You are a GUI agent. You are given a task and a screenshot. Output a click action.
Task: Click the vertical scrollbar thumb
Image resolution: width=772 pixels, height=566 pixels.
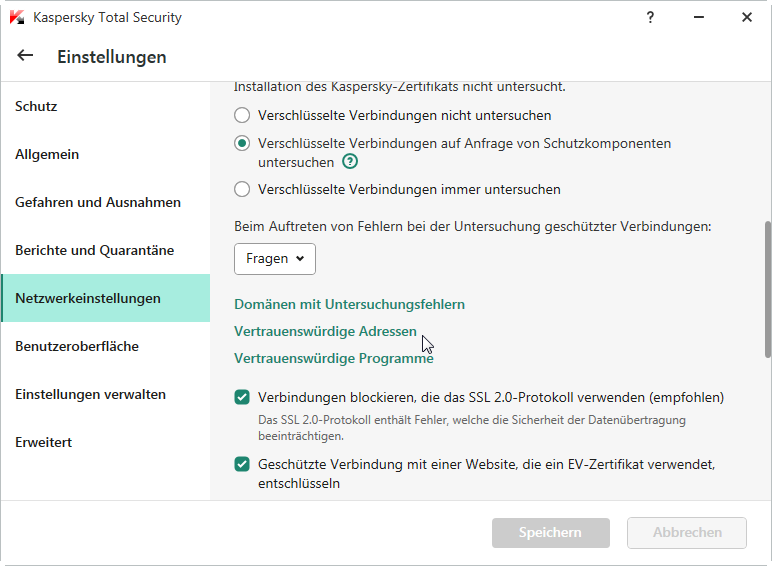point(767,288)
